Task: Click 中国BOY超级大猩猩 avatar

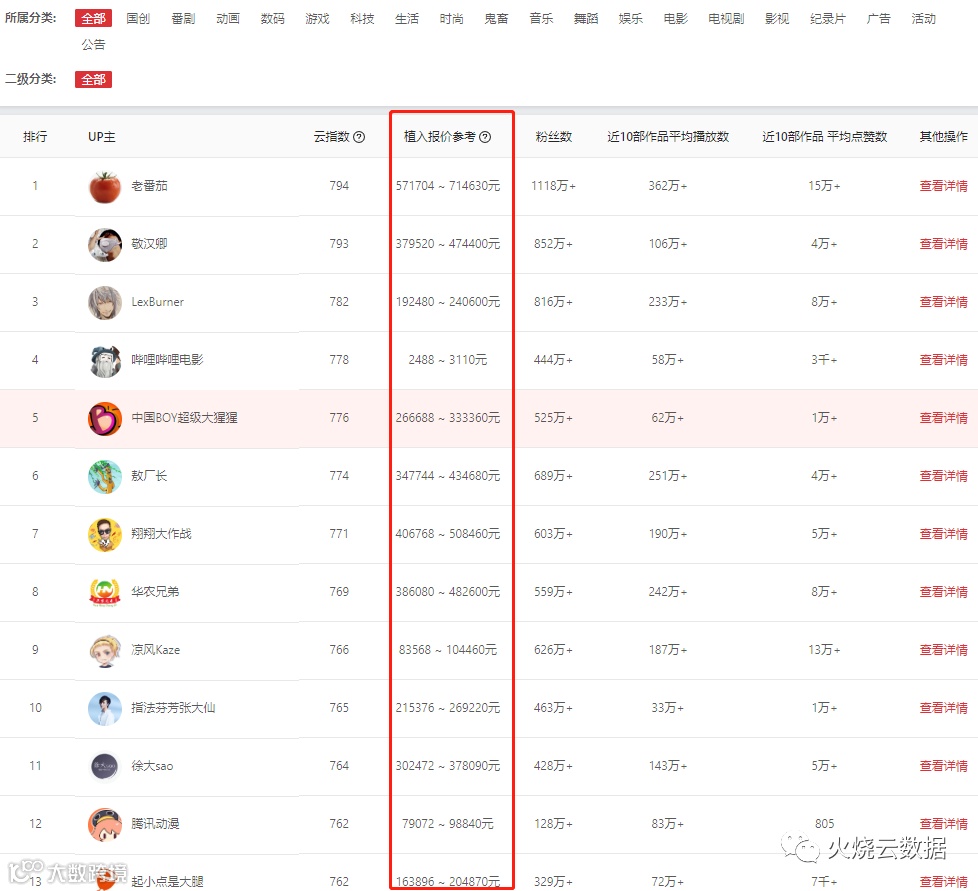Action: pos(105,418)
